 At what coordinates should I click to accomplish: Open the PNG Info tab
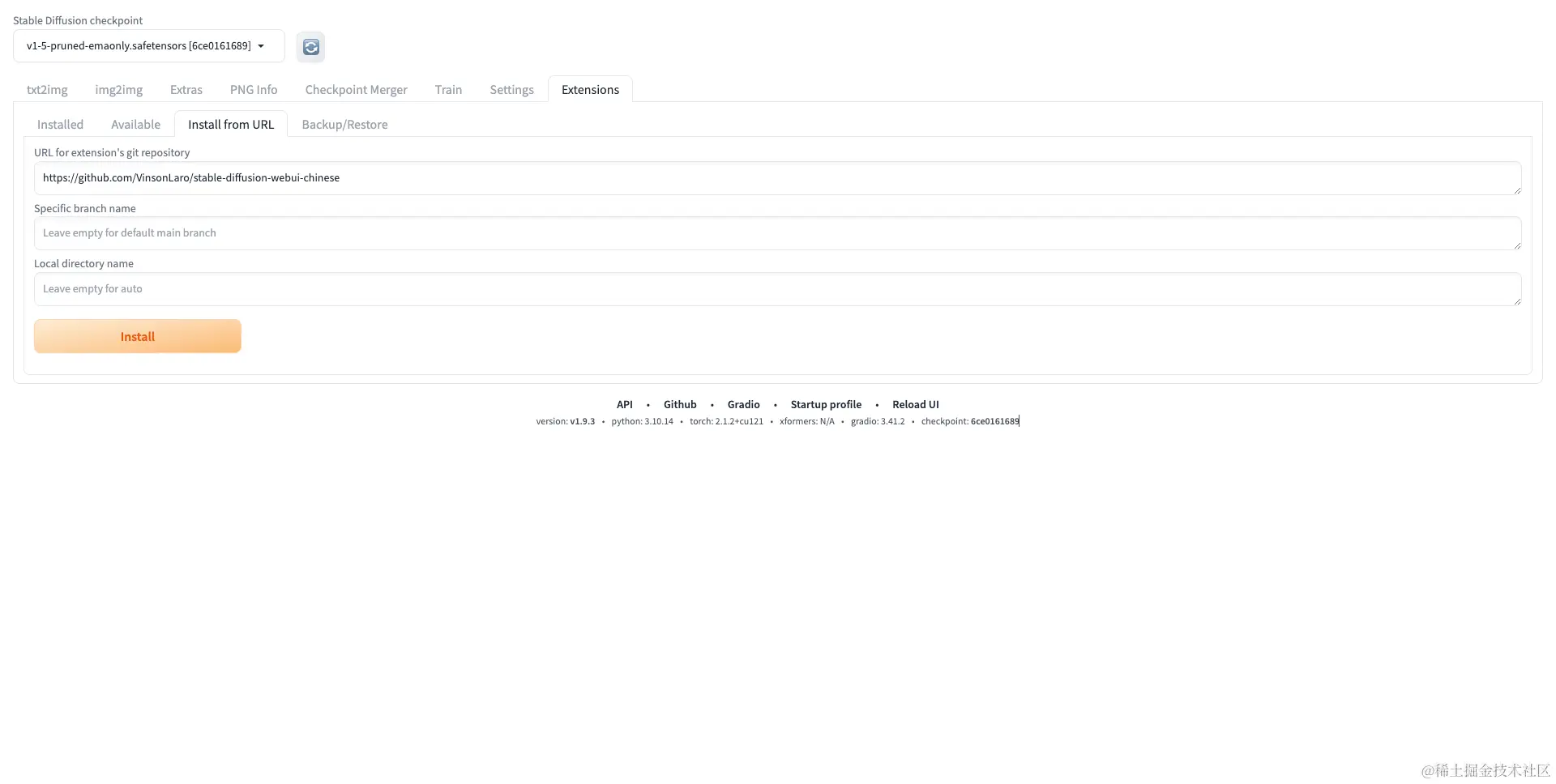(x=253, y=89)
